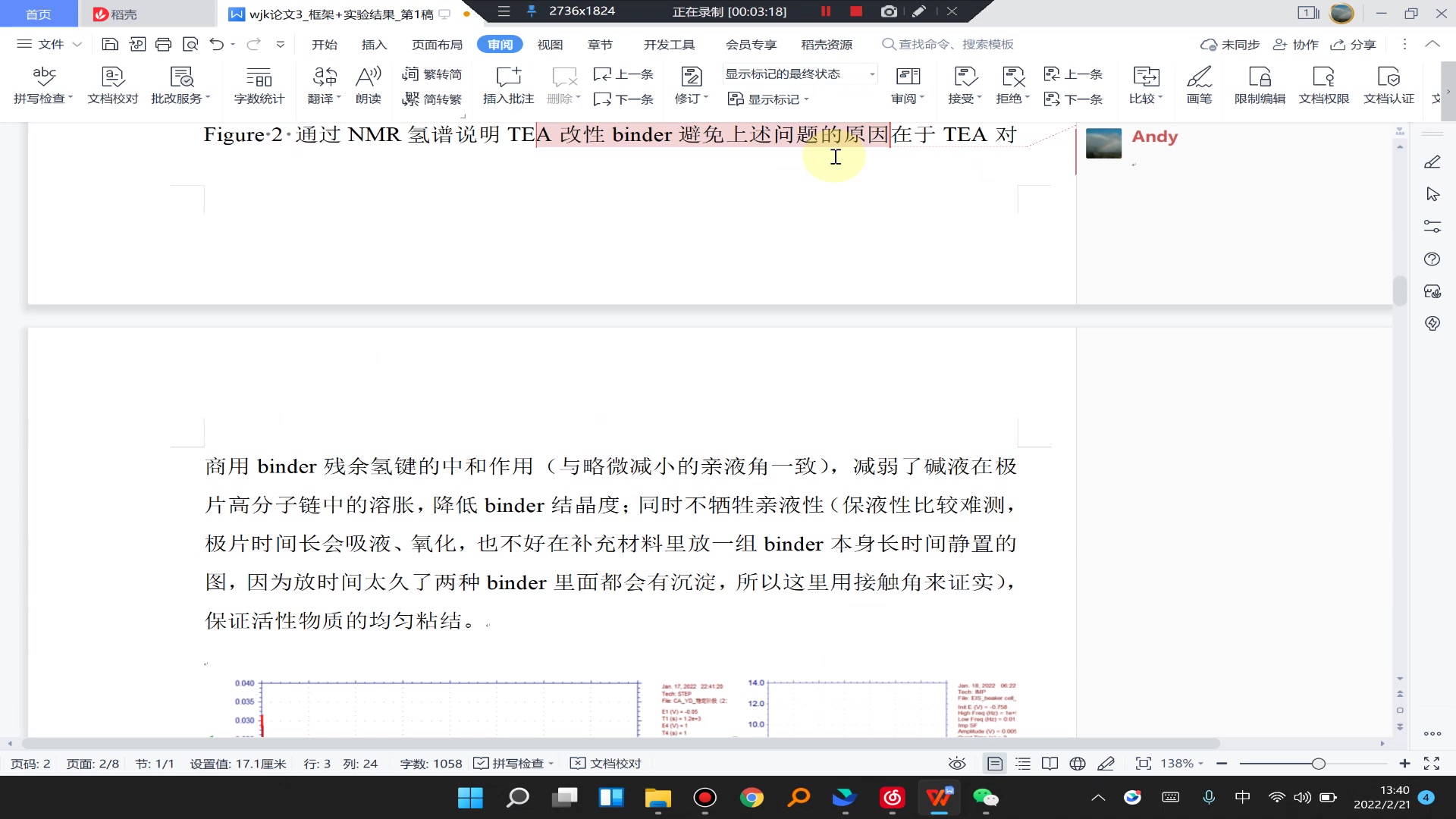Switch to the 页面布局 tab
The height and width of the screenshot is (819, 1456).
437,45
